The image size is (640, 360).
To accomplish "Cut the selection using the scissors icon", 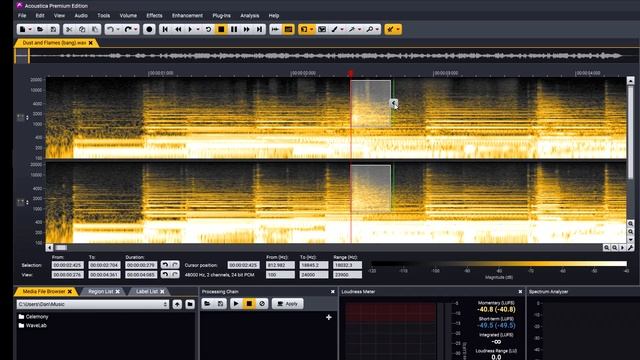I will (69, 29).
